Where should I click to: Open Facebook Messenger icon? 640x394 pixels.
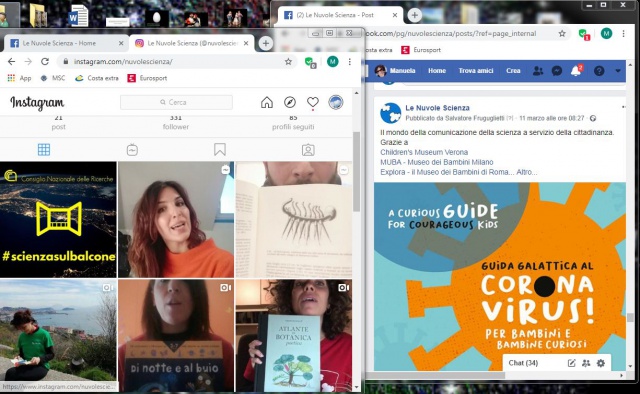557,71
